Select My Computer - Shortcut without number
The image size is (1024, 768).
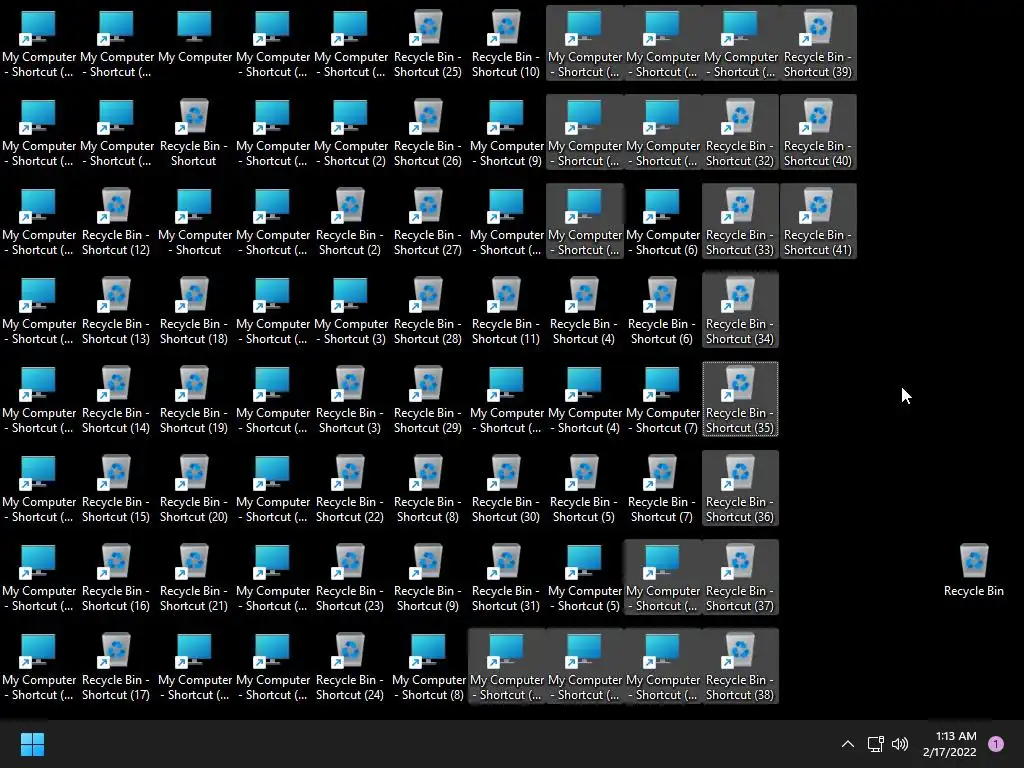[x=195, y=221]
